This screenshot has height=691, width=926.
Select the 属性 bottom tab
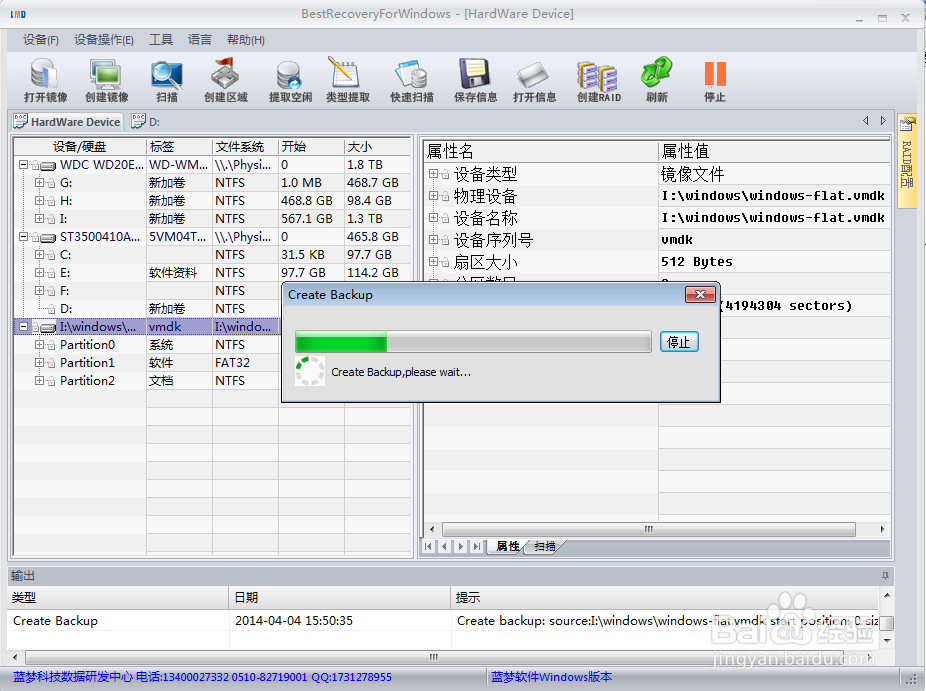pyautogui.click(x=507, y=546)
